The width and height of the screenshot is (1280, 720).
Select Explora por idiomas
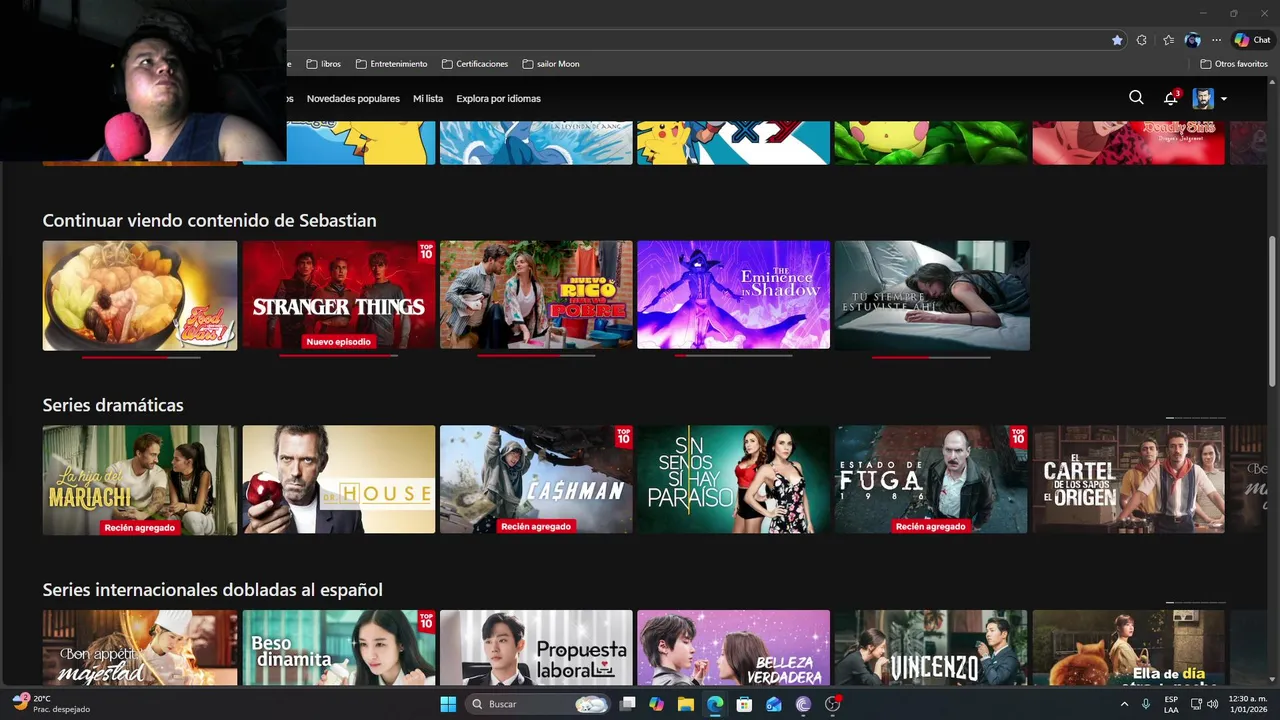click(498, 99)
